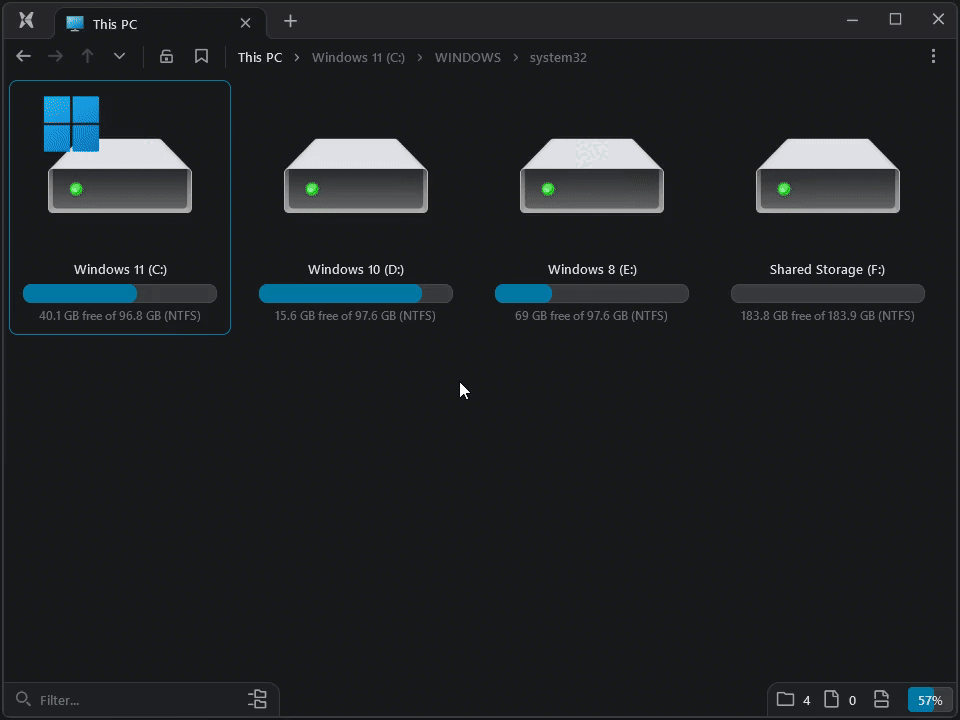The width and height of the screenshot is (960, 720).
Task: Click the 57% disk usage indicator
Action: (929, 700)
